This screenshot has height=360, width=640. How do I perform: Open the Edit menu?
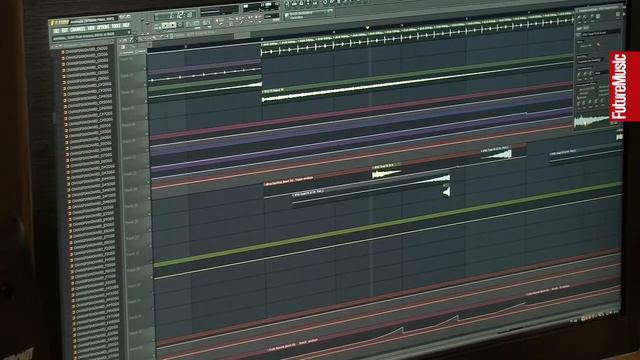(x=65, y=30)
